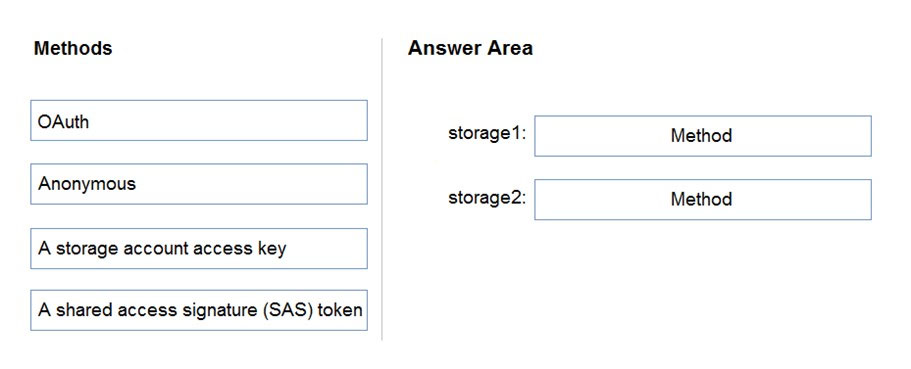The height and width of the screenshot is (369, 911).
Task: Select the OAuth method box
Action: point(199,120)
